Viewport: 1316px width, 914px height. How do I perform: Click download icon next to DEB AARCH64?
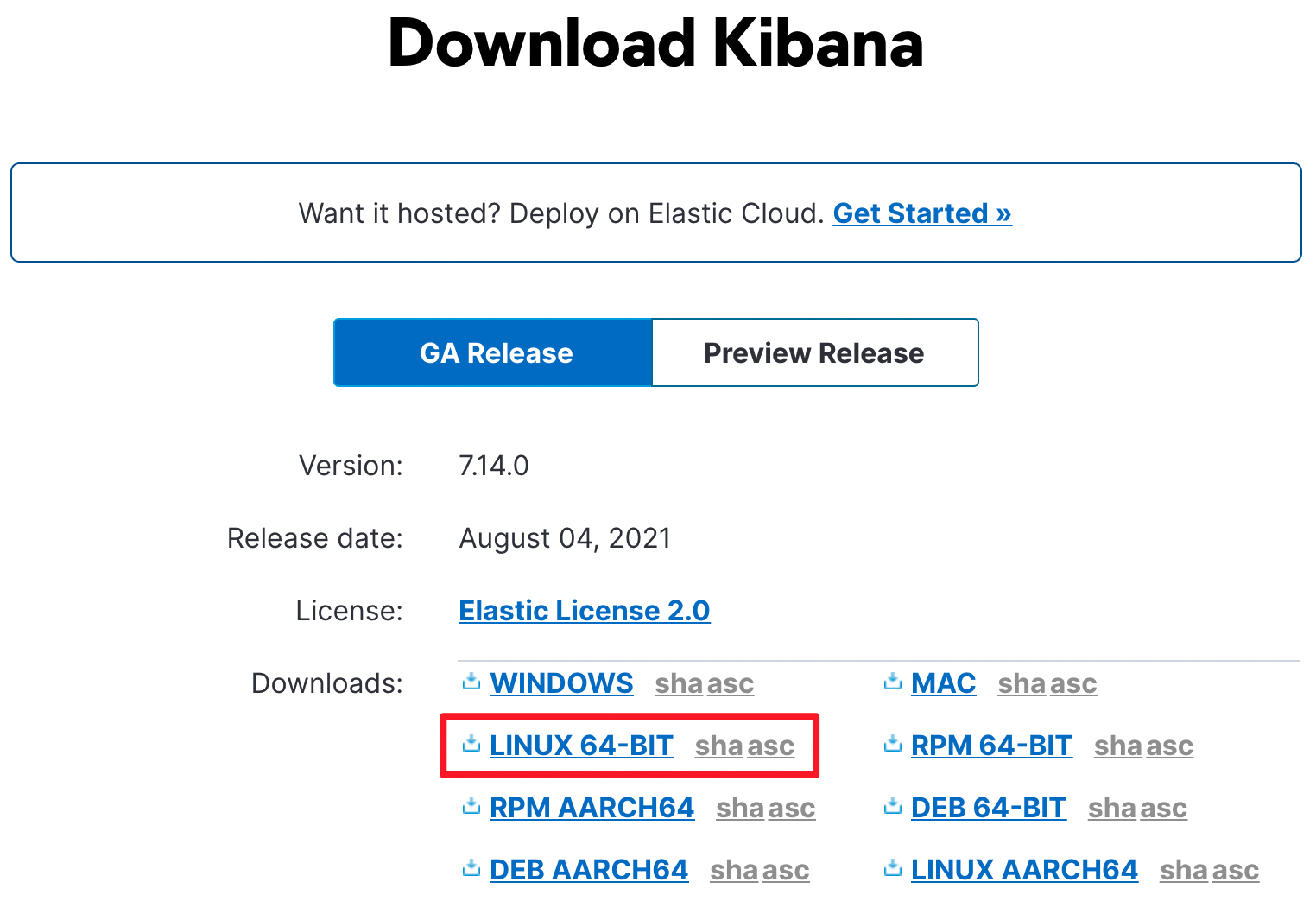[471, 869]
